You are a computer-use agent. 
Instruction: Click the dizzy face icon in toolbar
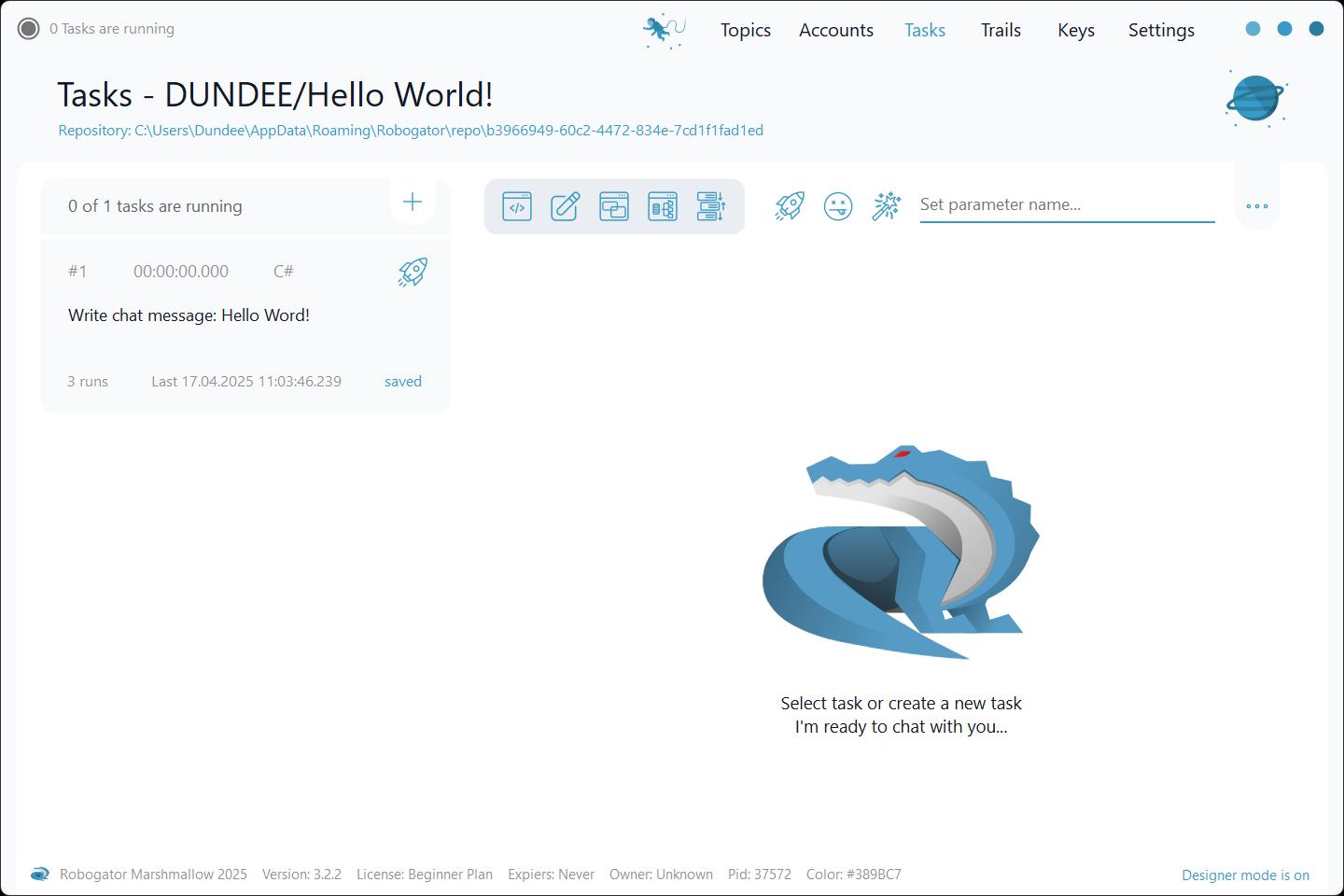point(838,206)
